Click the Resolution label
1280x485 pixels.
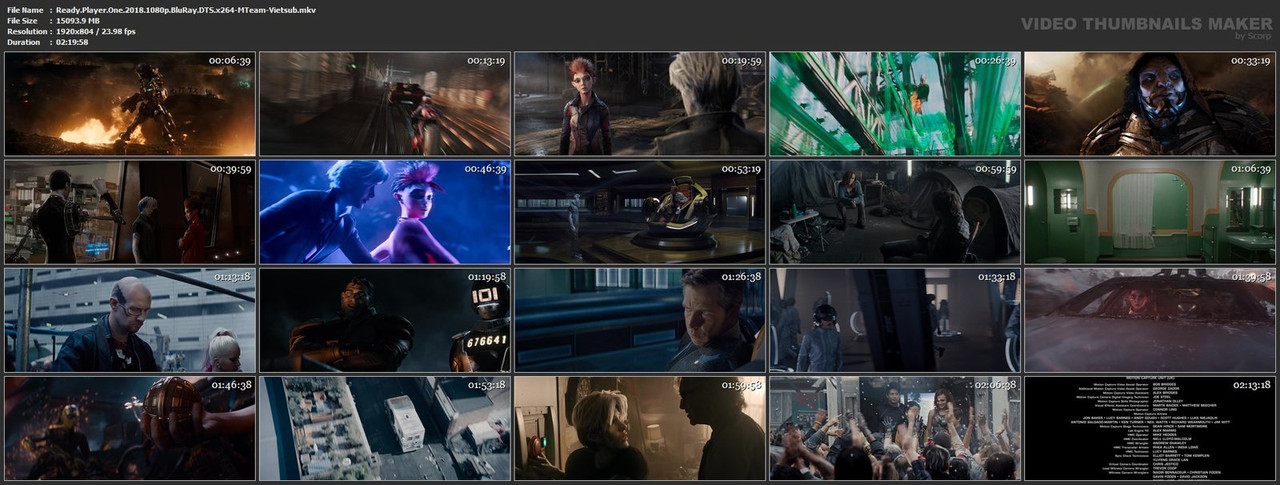26,31
